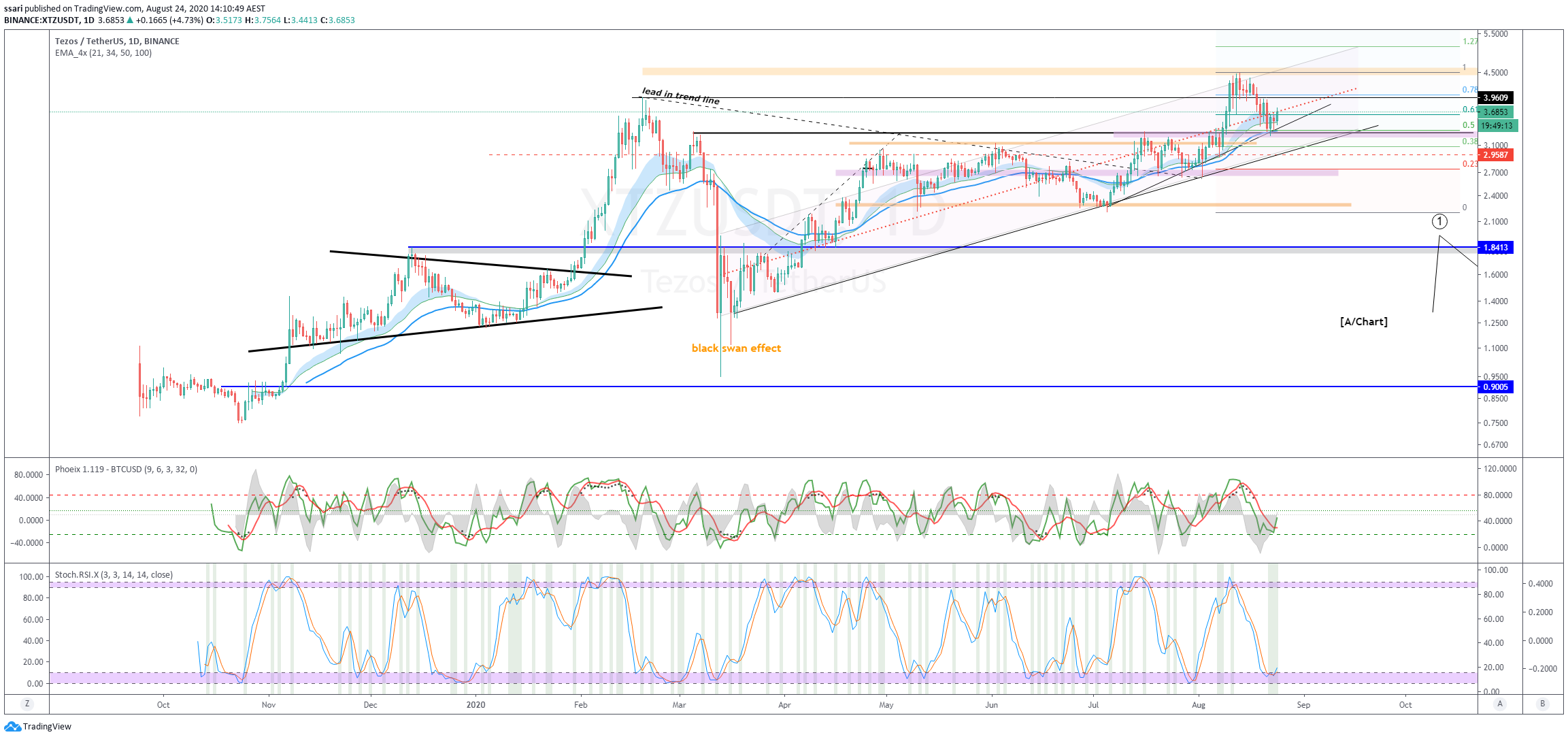This screenshot has width=1568, height=739.
Task: Click the 2020 label on time axis
Action: (x=476, y=705)
